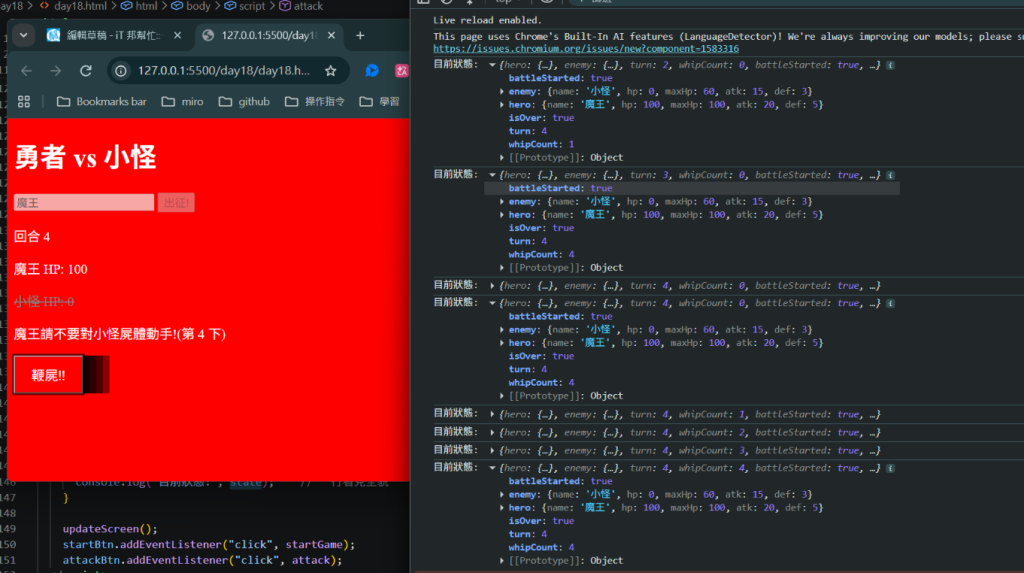Expand enemy under the turn: 2 log
Screen dimensions: 1024x573
[x=502, y=91]
